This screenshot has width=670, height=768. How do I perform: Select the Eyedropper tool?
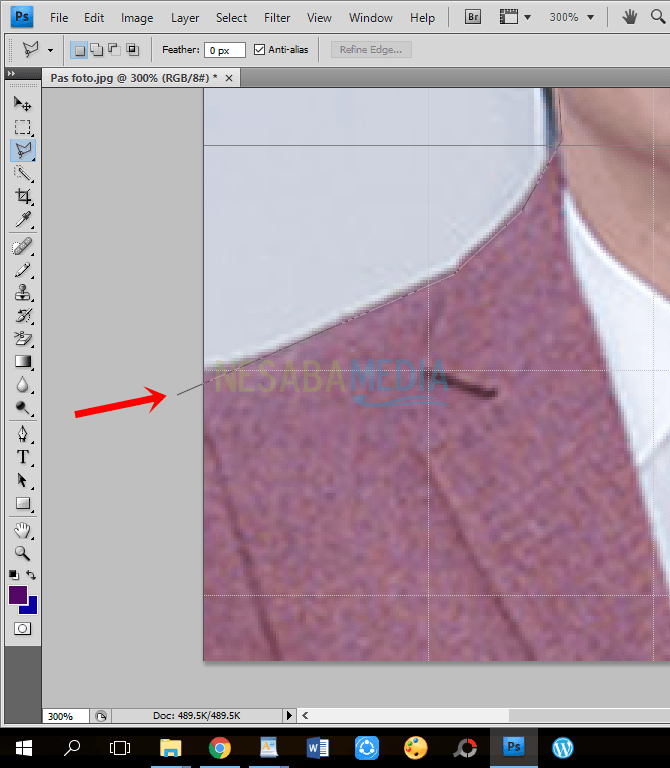[x=22, y=220]
